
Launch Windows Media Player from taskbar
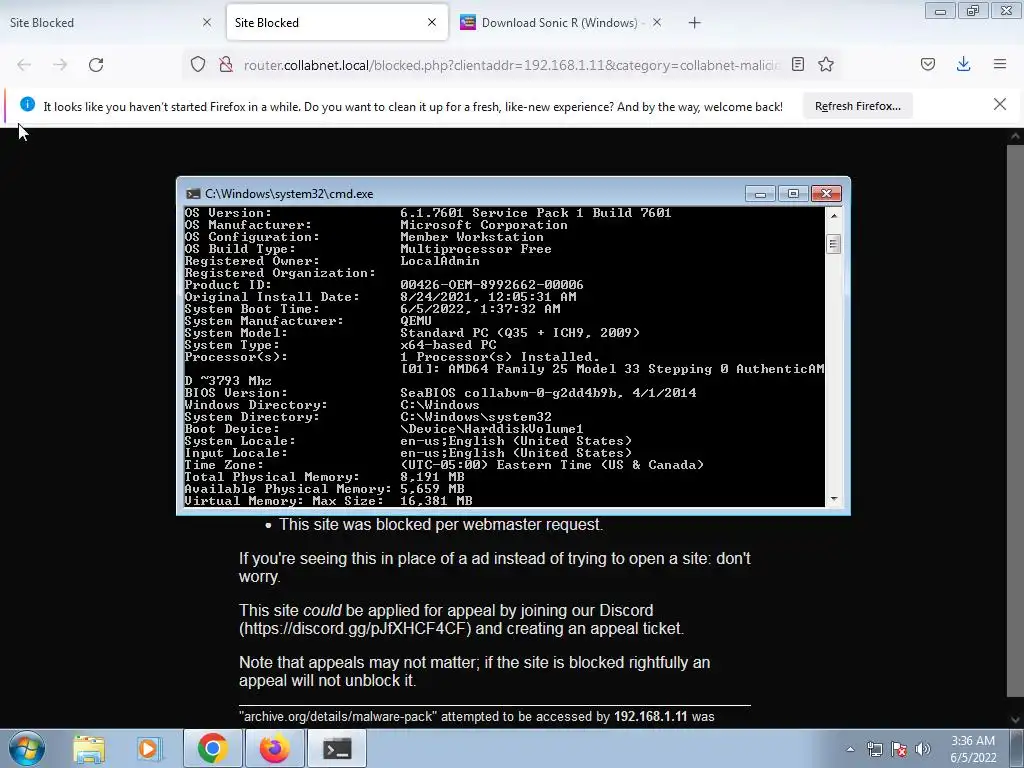[x=149, y=748]
